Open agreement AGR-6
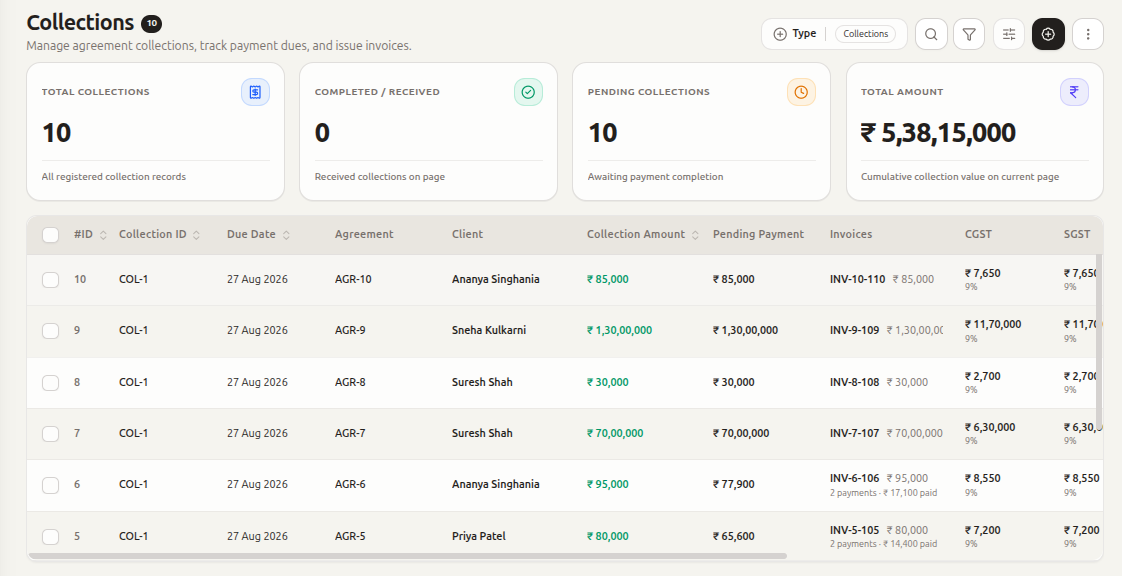The image size is (1122, 576). 350,484
